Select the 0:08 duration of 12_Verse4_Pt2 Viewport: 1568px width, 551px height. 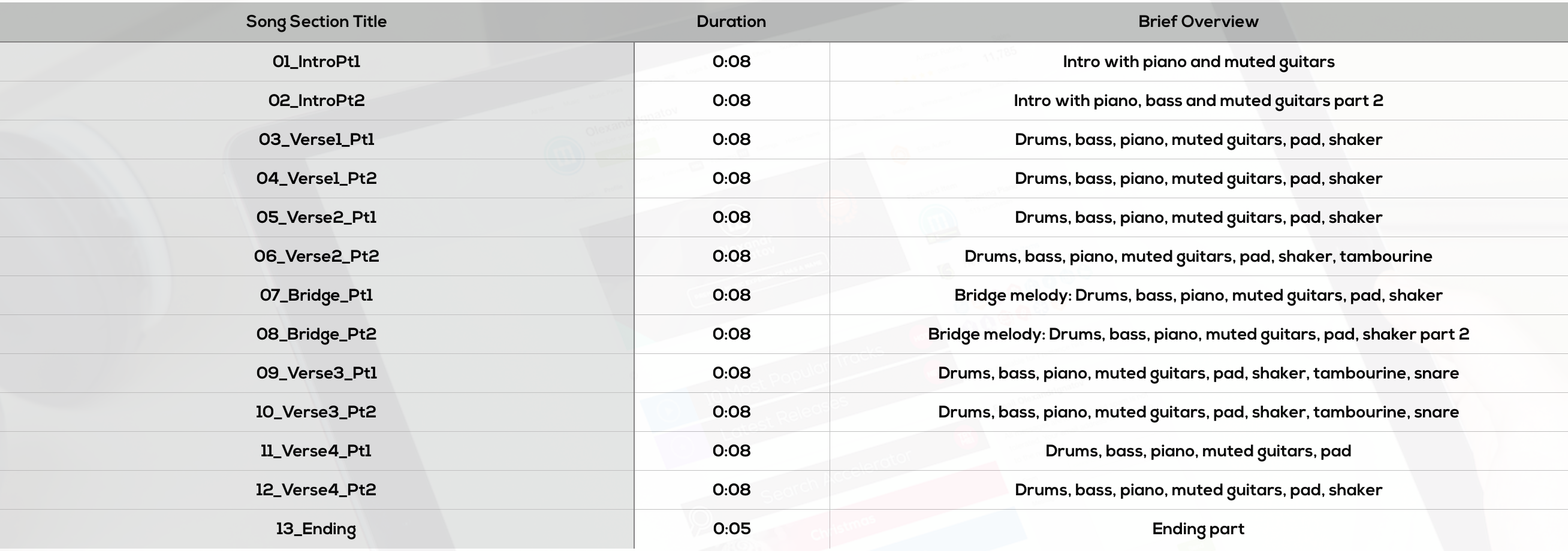(731, 489)
